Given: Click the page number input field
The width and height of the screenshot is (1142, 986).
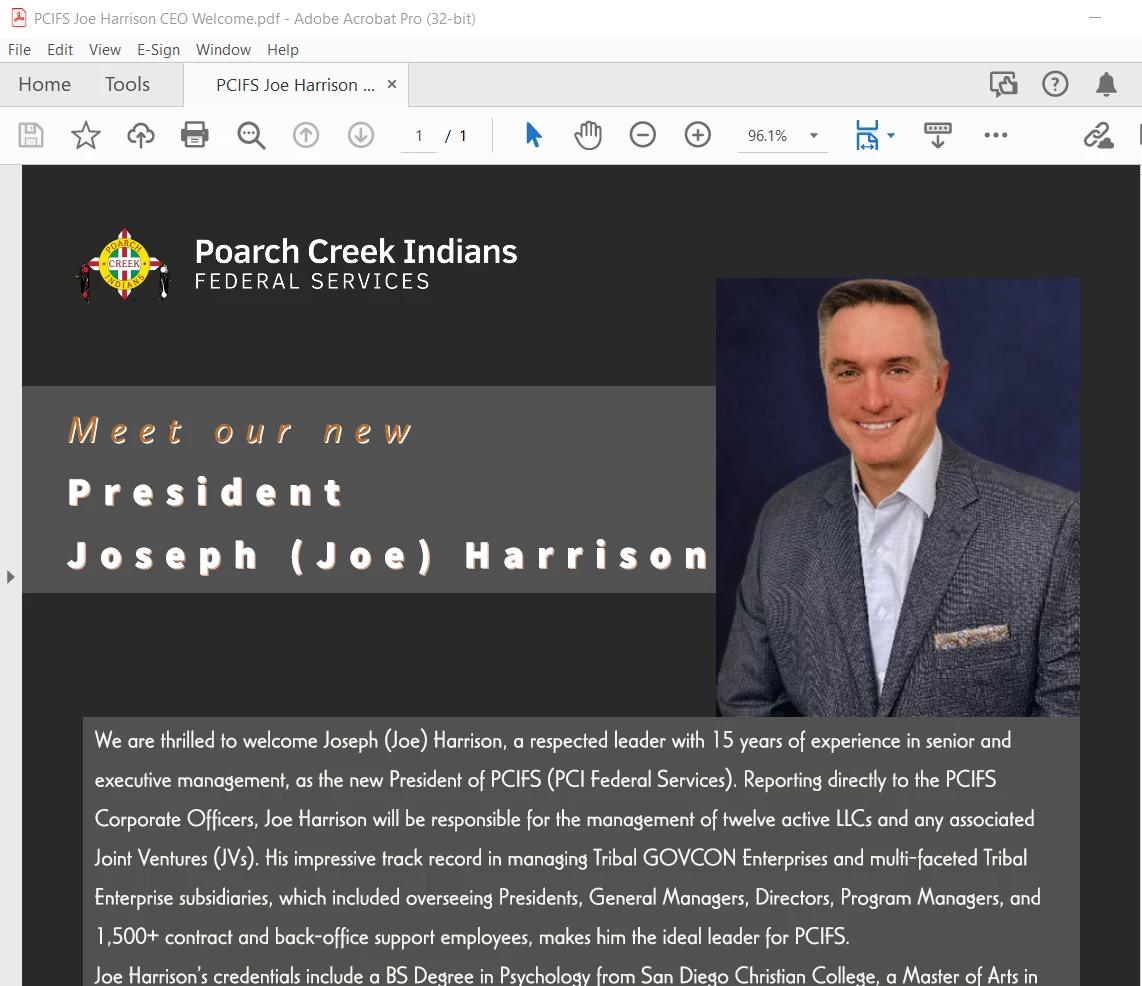Looking at the screenshot, I should click(419, 136).
